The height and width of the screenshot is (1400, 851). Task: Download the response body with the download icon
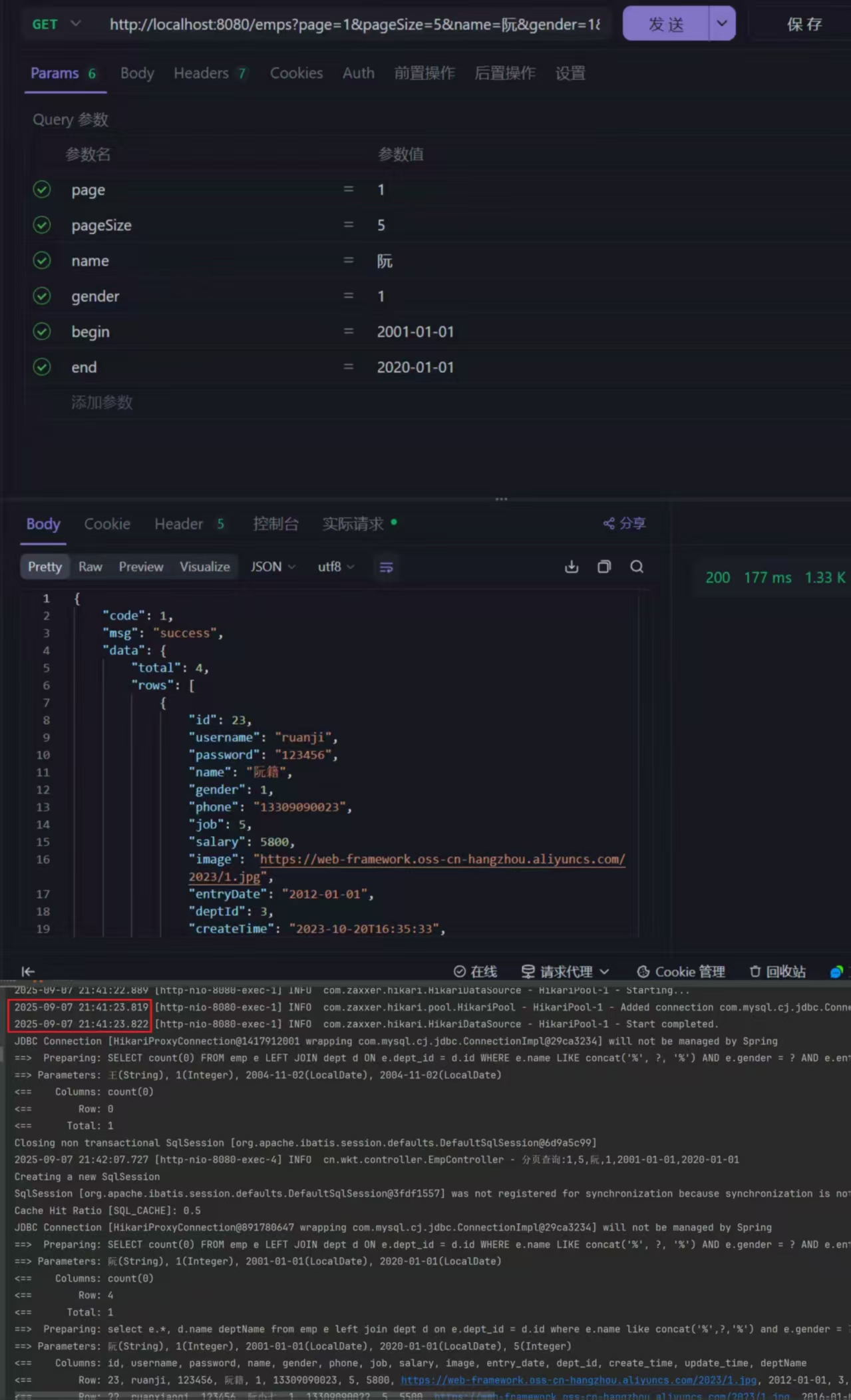571,567
